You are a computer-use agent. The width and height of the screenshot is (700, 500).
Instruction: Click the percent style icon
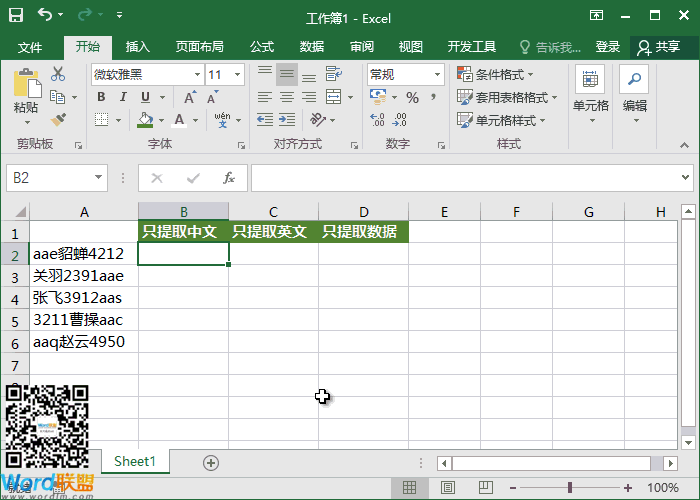[412, 97]
